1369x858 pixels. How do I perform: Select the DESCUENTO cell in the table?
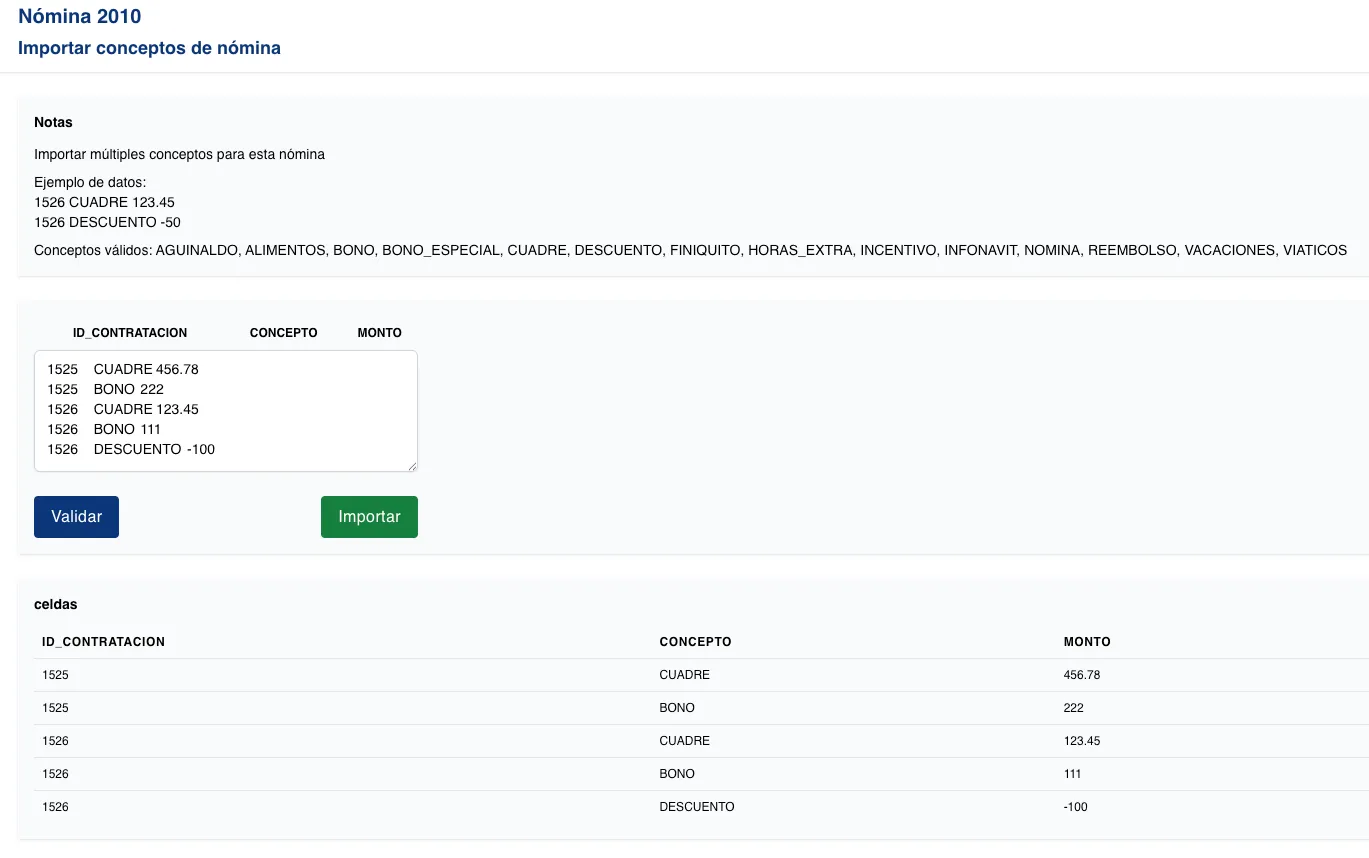coord(696,807)
